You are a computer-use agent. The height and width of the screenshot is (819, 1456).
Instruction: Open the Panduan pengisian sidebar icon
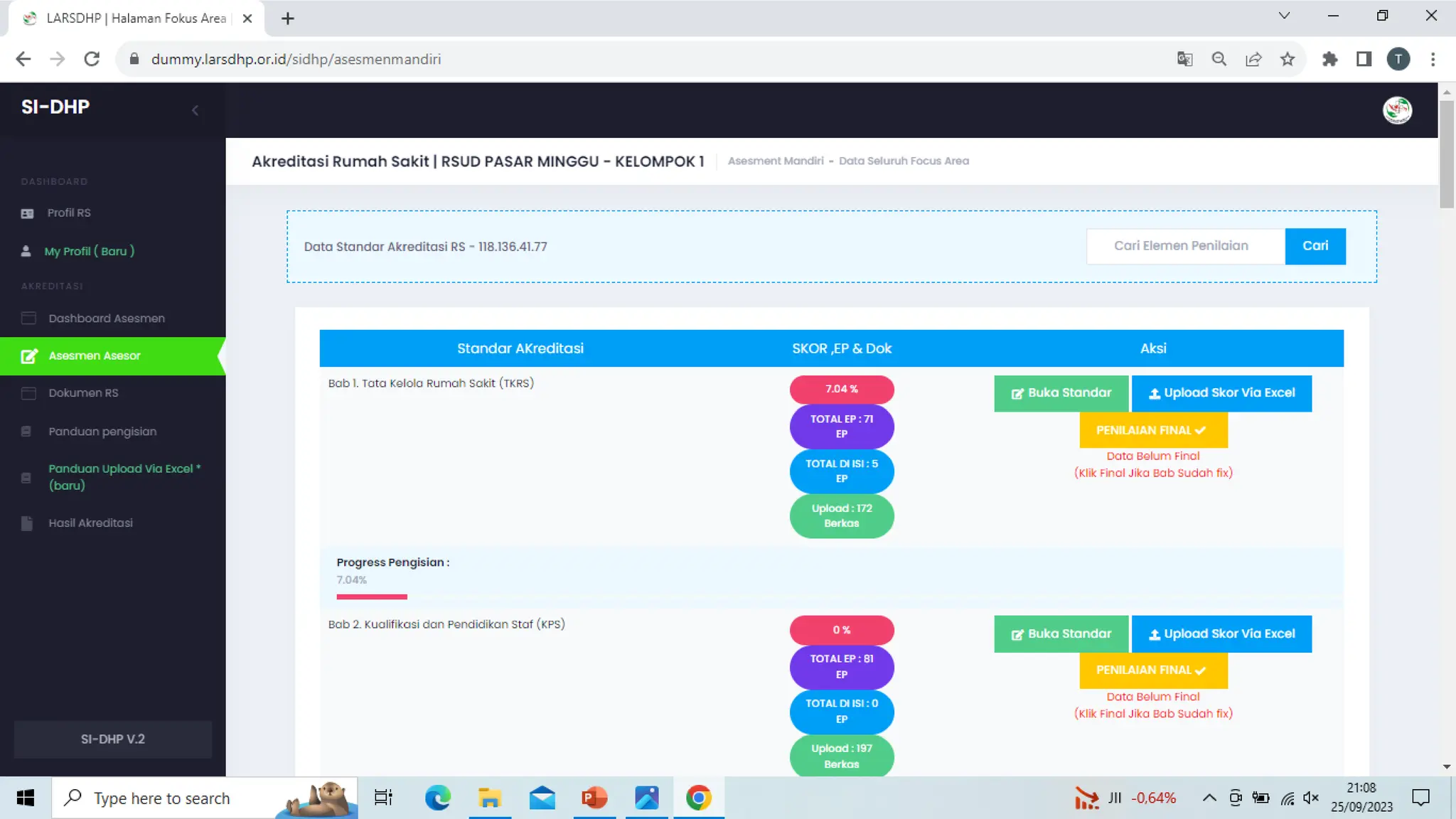(26, 432)
